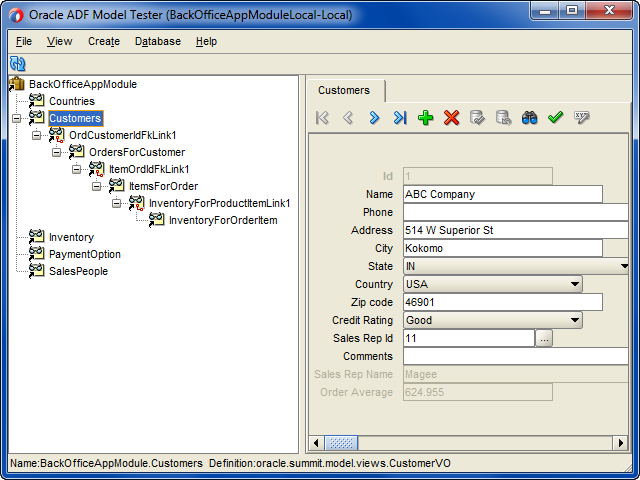Click the horizontal scrollbar thumb
This screenshot has height=480, width=640.
[x=341, y=443]
